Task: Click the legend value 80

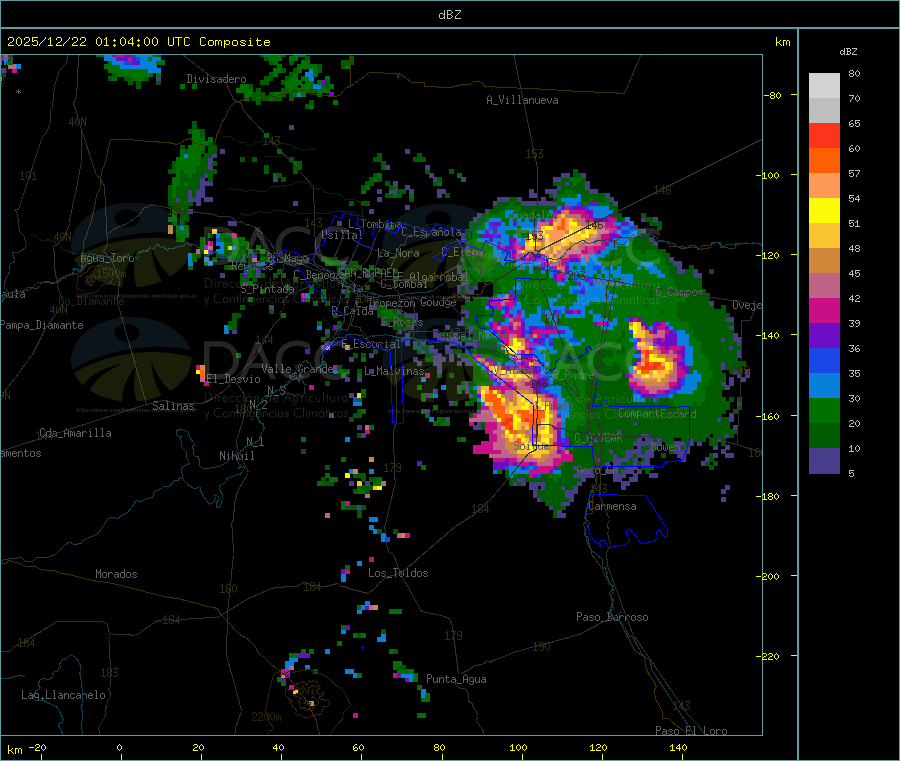Action: pyautogui.click(x=854, y=73)
